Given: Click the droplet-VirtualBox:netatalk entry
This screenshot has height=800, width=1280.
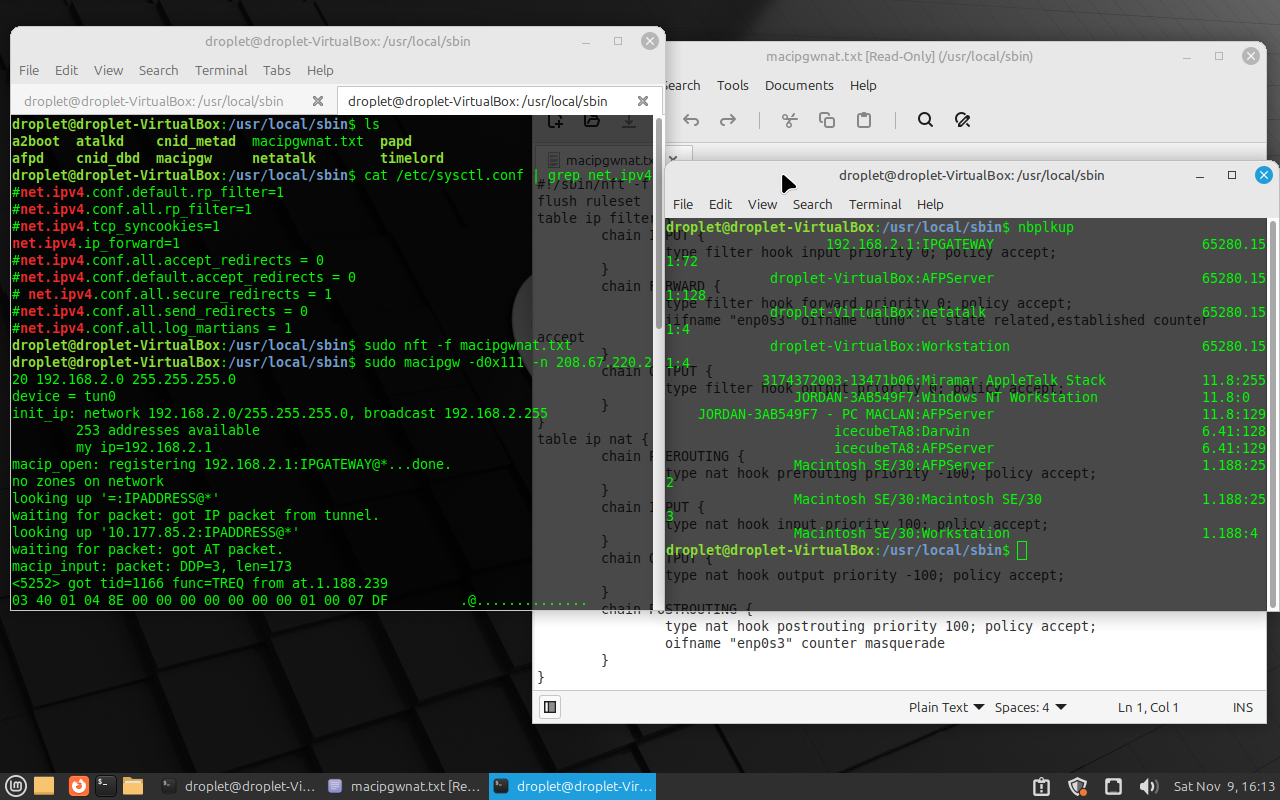Looking at the screenshot, I should 878,312.
